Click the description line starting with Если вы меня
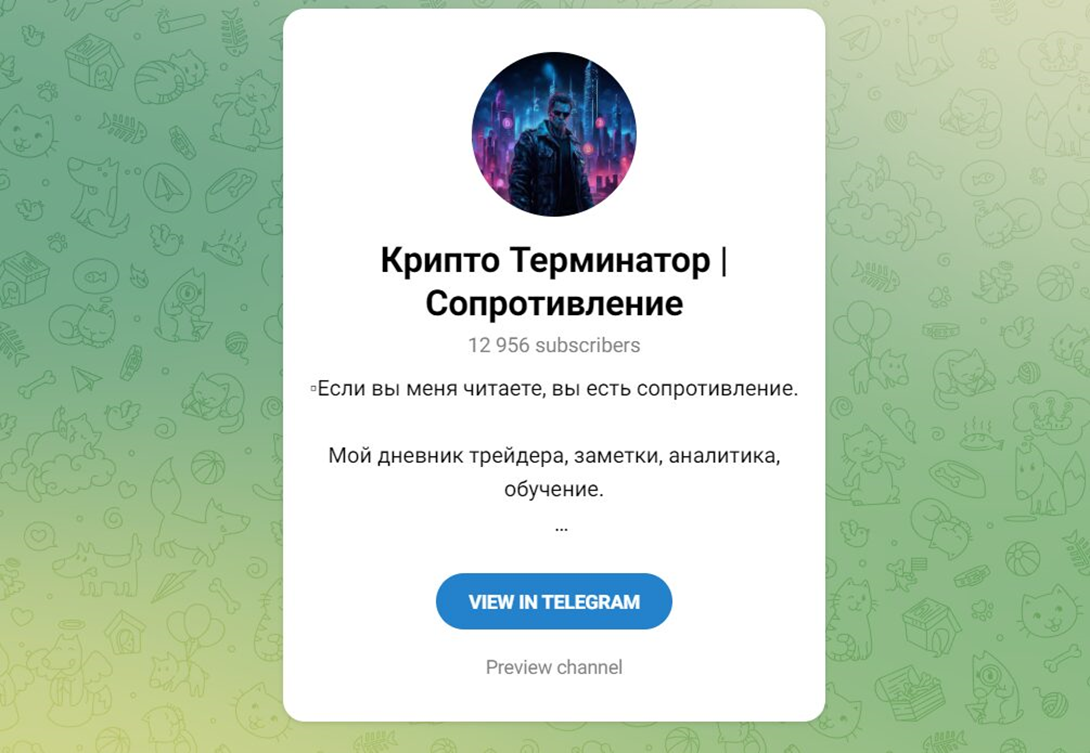Viewport: 1090px width, 753px height. coord(558,389)
